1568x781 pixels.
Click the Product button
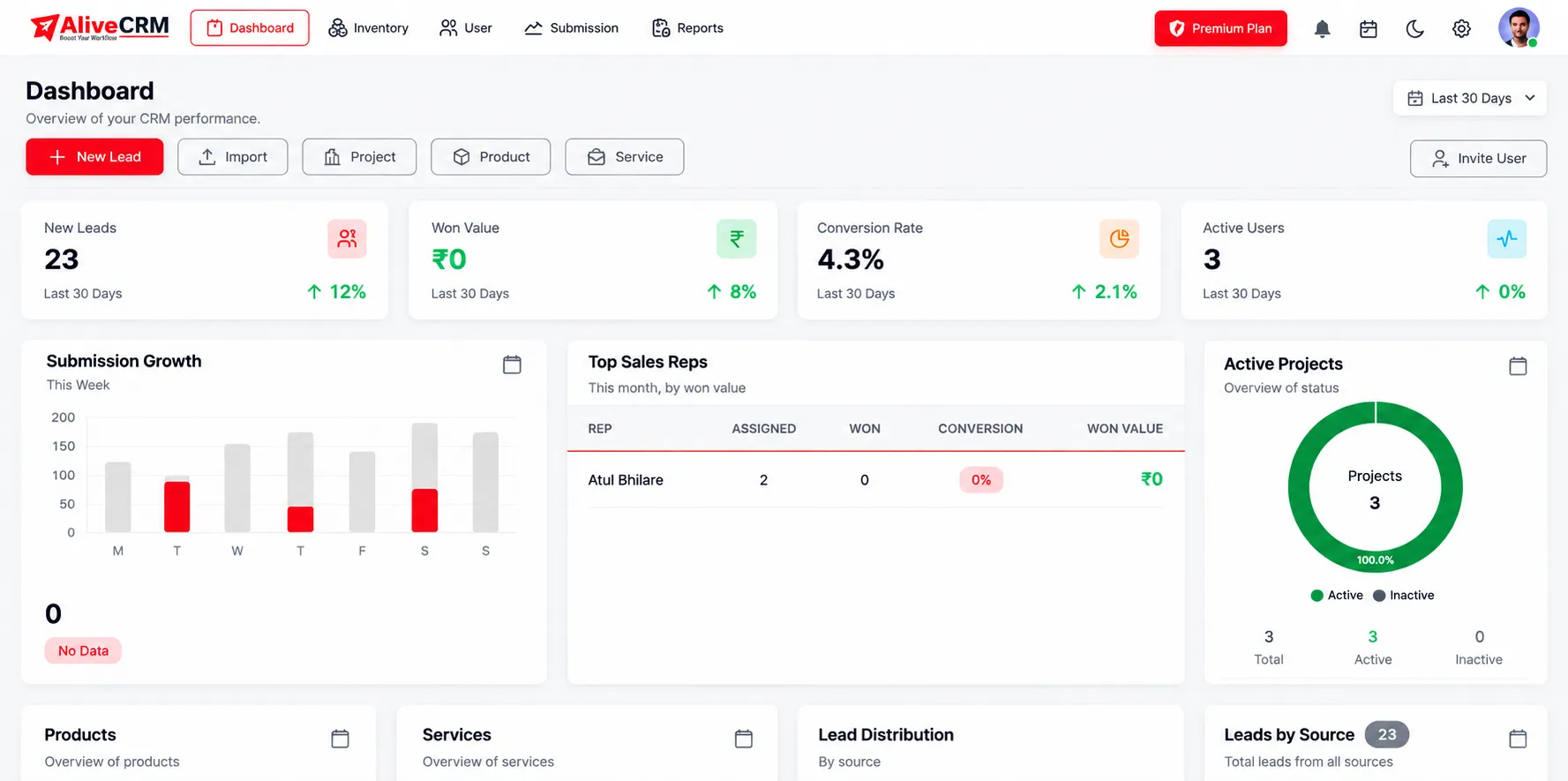click(x=491, y=157)
